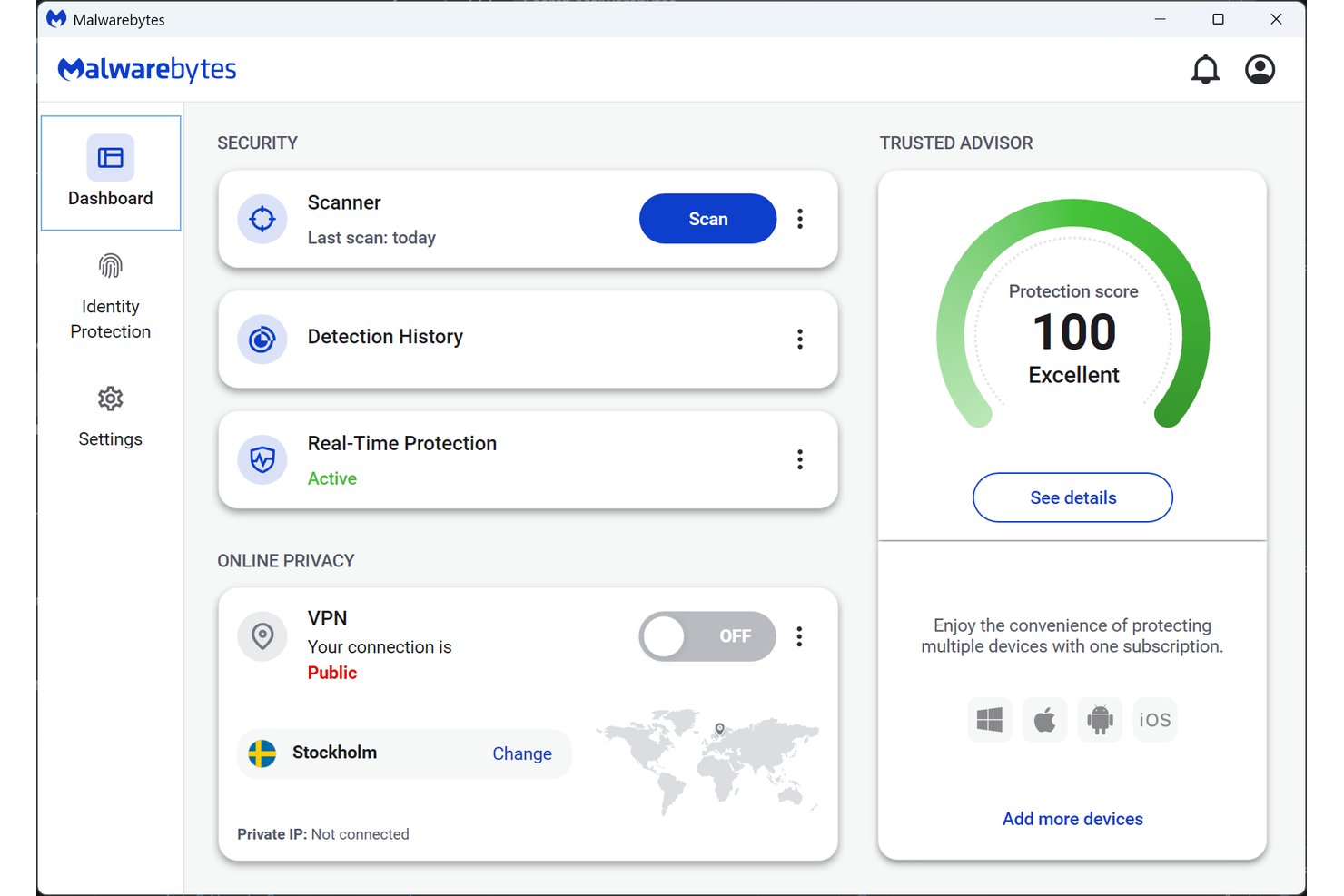Close the Malwarebytes window
1344x896 pixels.
coord(1276,19)
